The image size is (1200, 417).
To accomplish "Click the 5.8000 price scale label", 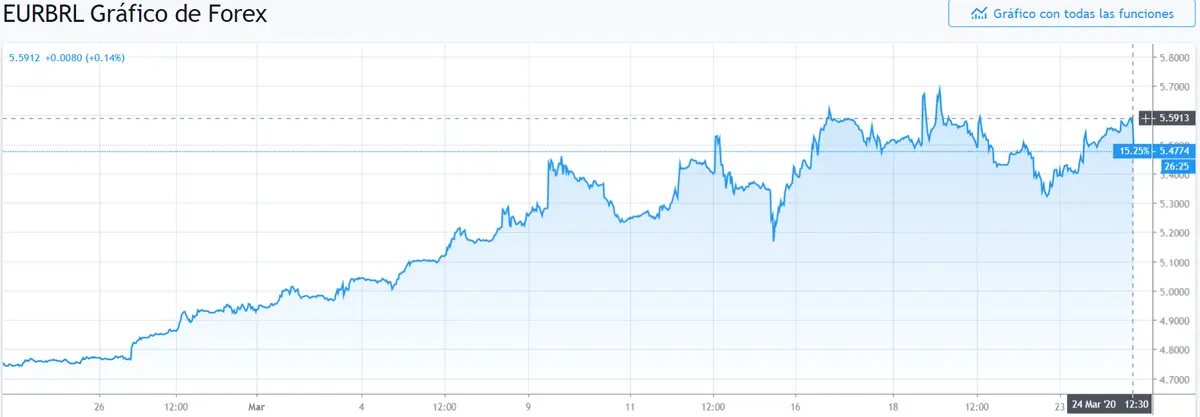I will coord(1175,57).
